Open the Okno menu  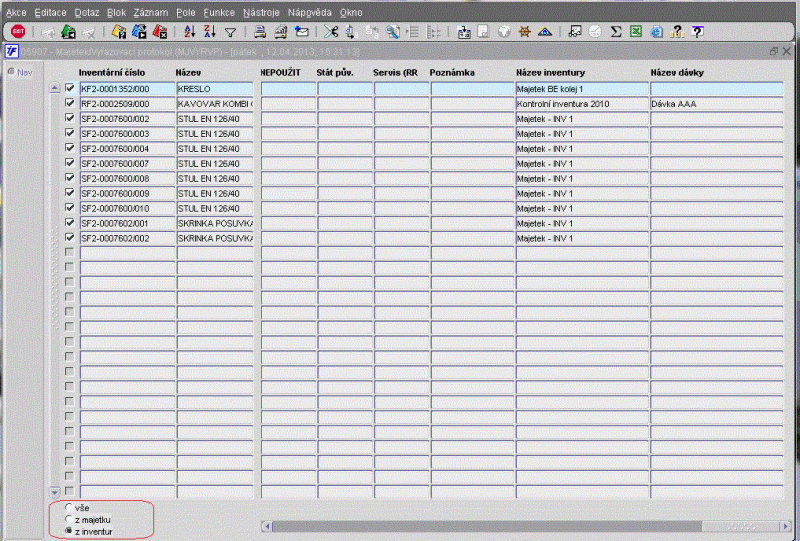pyautogui.click(x=351, y=12)
